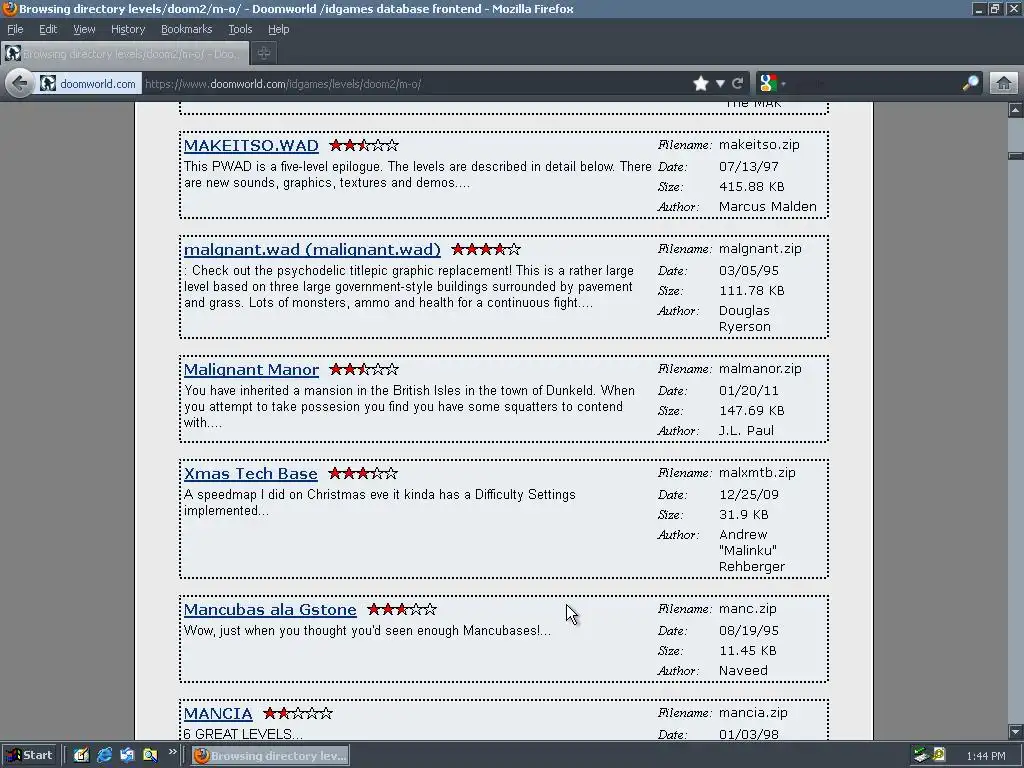Open the MAKEITSO.WAD link
1024x768 pixels.
pos(251,146)
